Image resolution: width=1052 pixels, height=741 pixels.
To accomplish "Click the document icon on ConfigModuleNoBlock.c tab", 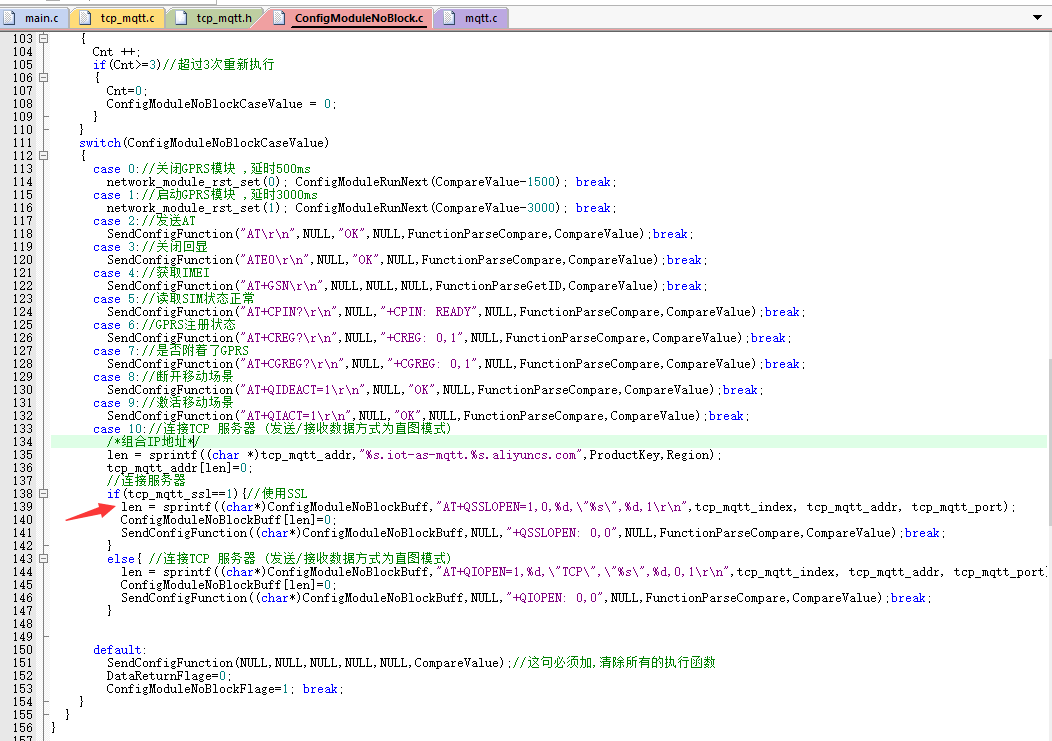I will pyautogui.click(x=278, y=18).
